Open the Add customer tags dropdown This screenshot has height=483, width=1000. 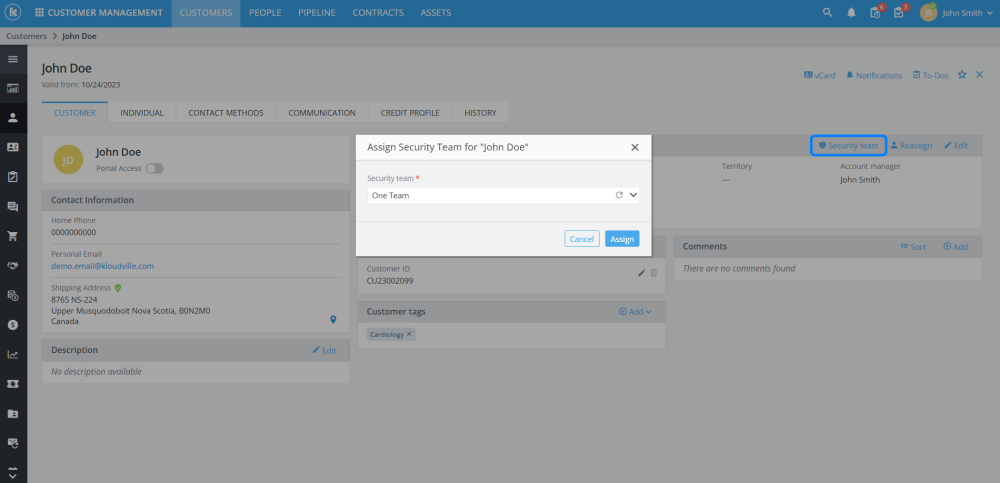[635, 311]
